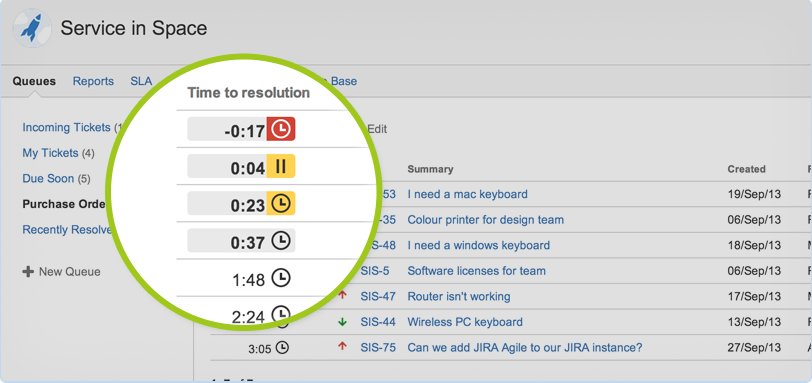The height and width of the screenshot is (383, 812).
Task: Click the 0:37 time remaining value
Action: [248, 243]
